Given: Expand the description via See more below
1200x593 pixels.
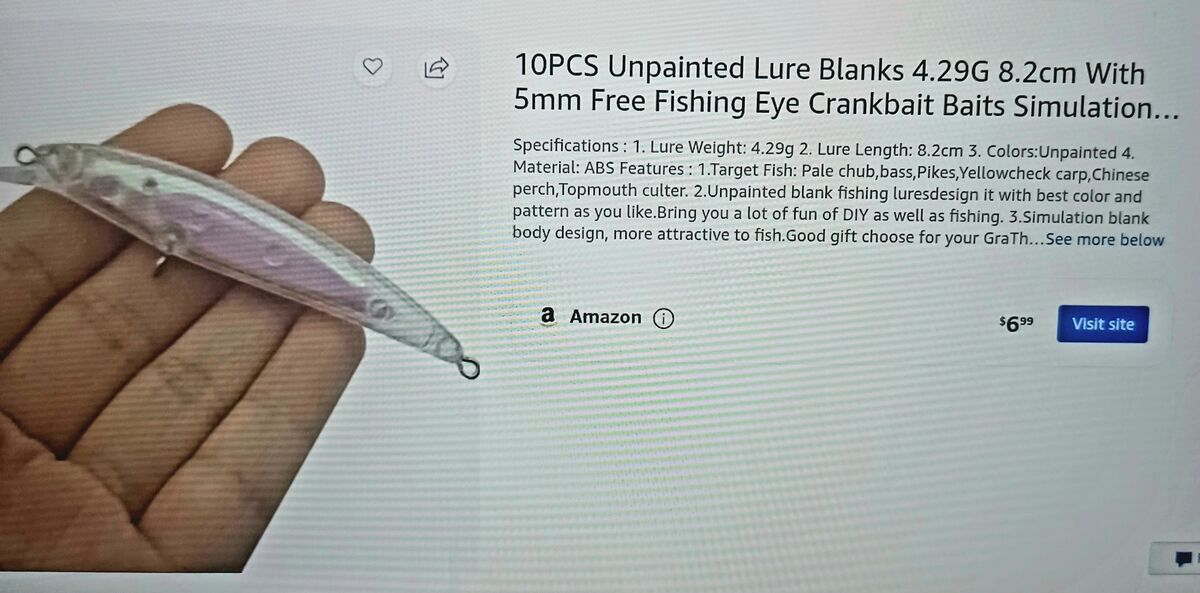Looking at the screenshot, I should [x=1105, y=240].
